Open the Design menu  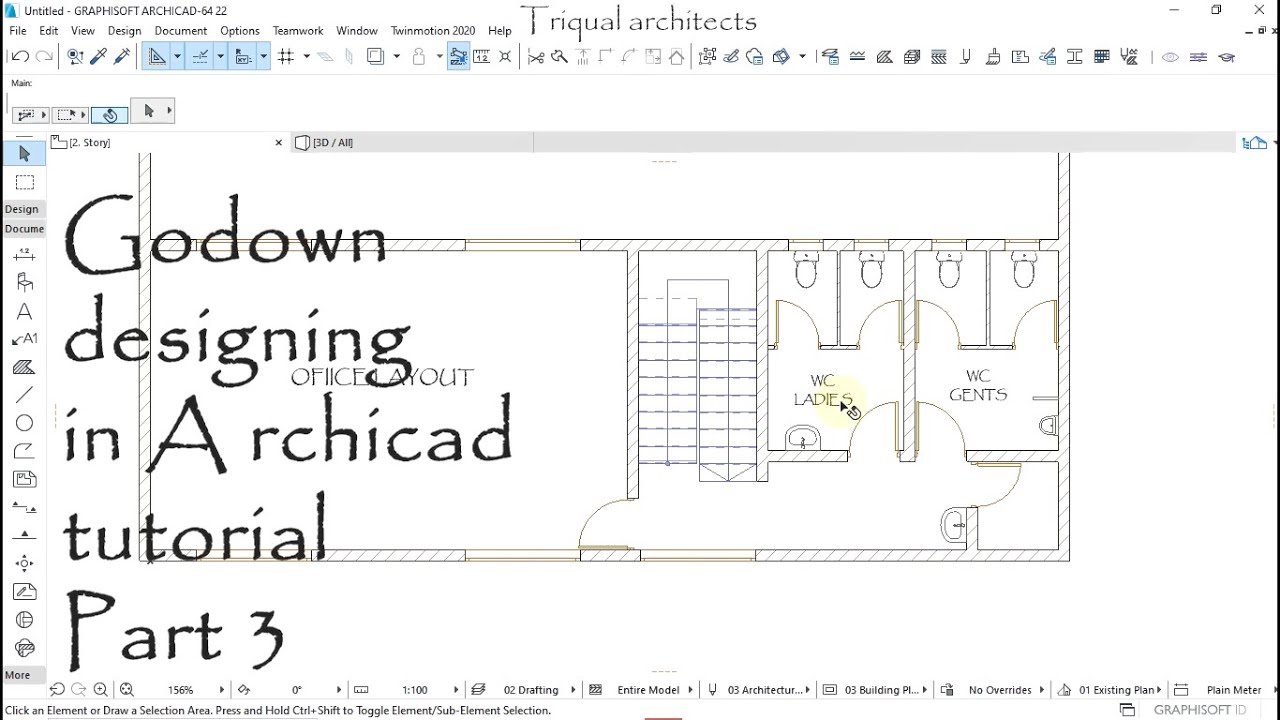click(124, 31)
